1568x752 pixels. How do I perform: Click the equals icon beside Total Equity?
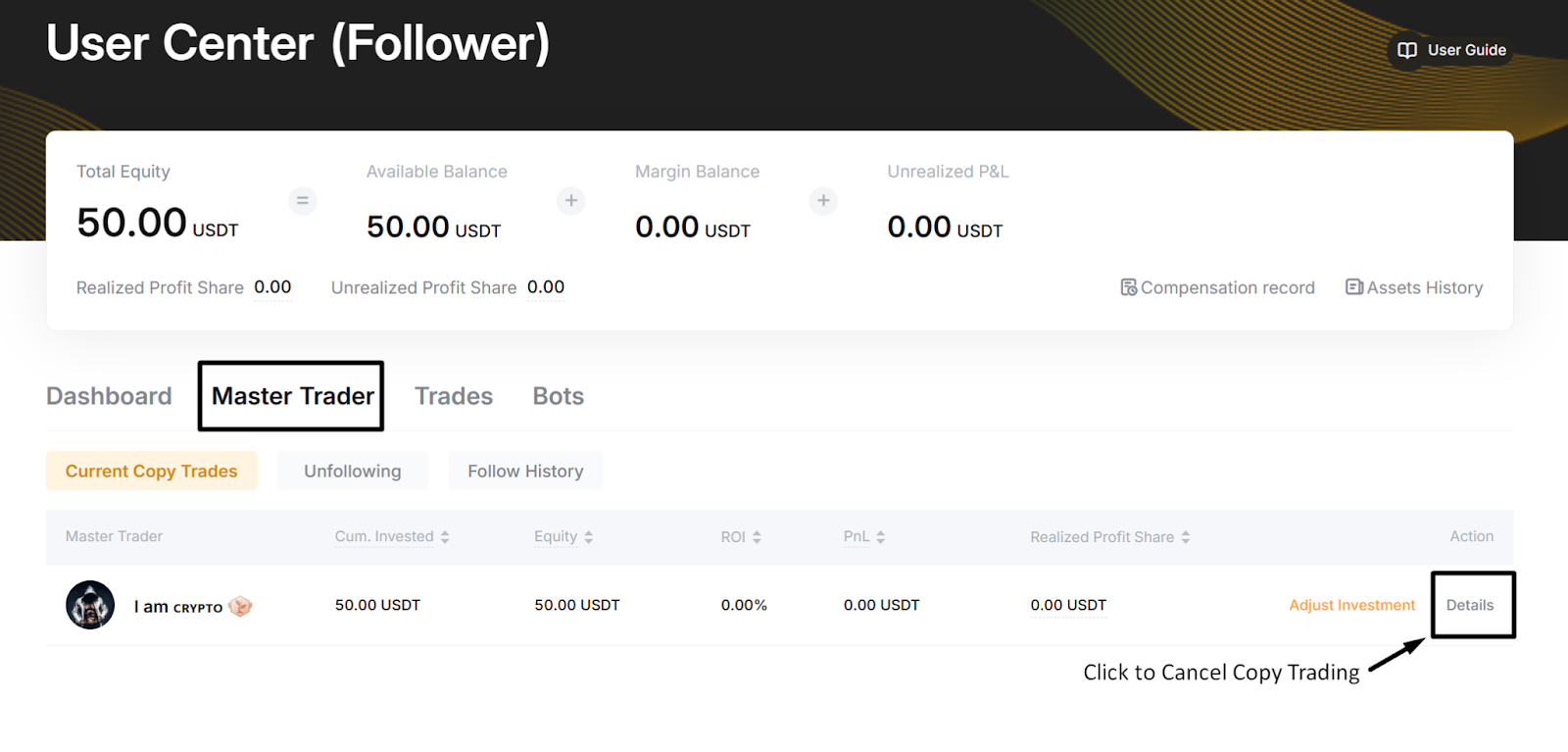click(303, 200)
